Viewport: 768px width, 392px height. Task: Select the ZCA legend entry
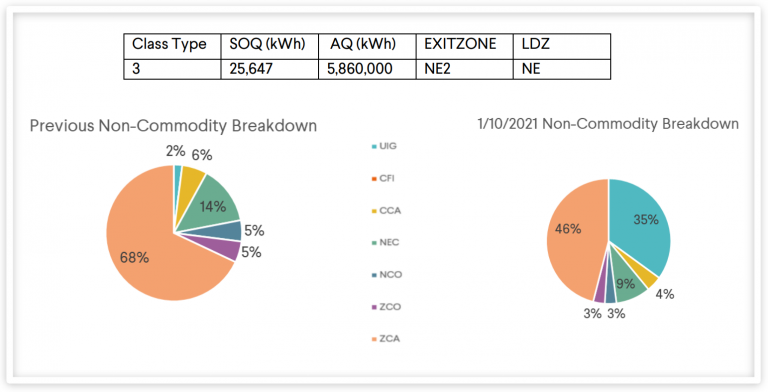click(386, 339)
